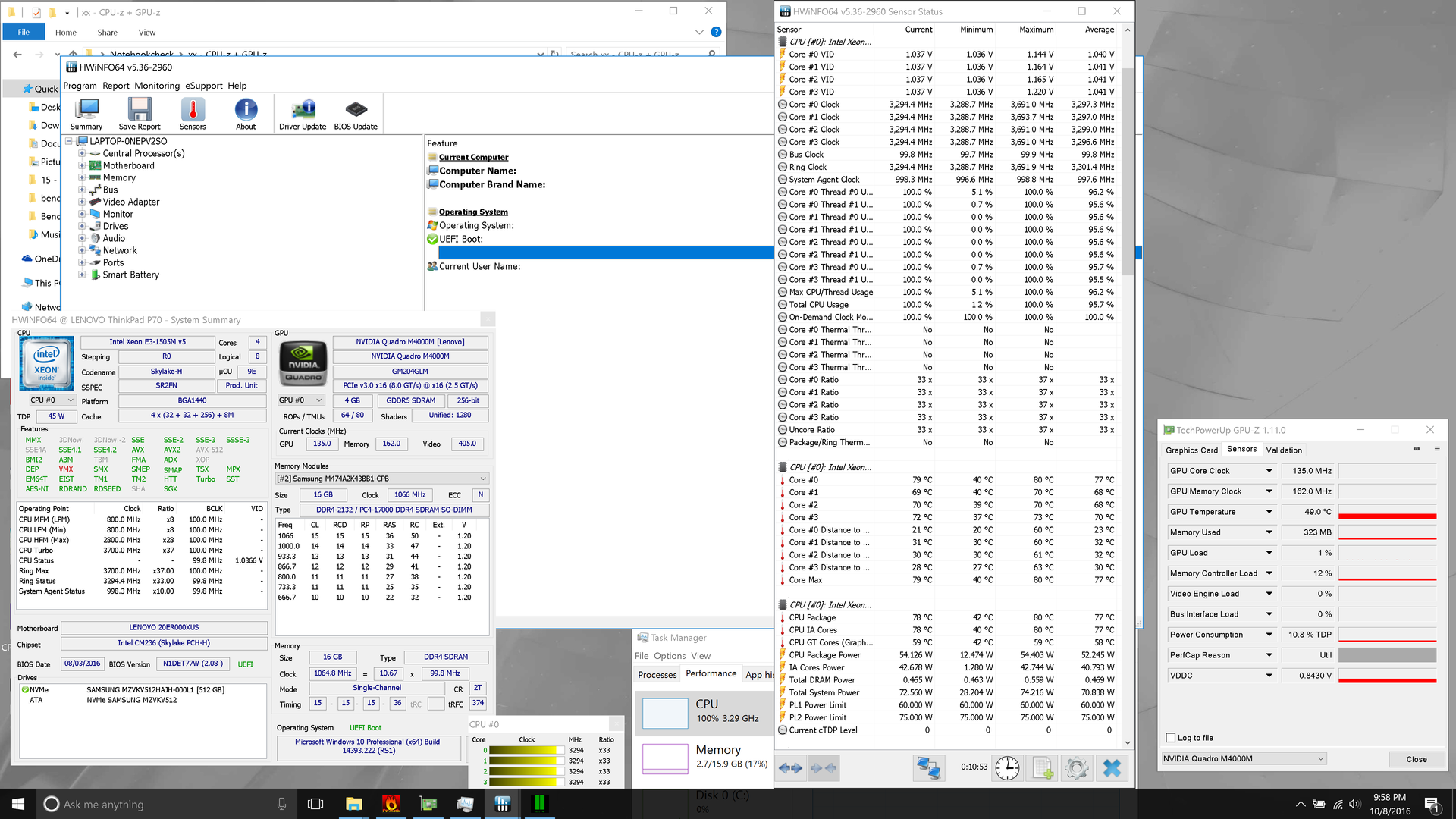
Task: Click the GPU-Z Close button
Action: (x=1416, y=759)
